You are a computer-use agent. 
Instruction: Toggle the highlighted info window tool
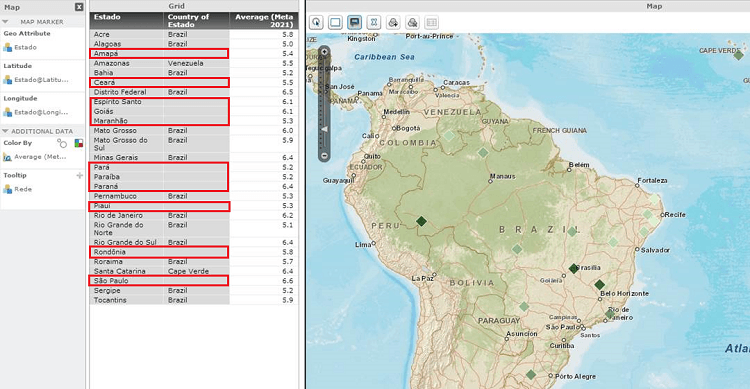[x=354, y=22]
